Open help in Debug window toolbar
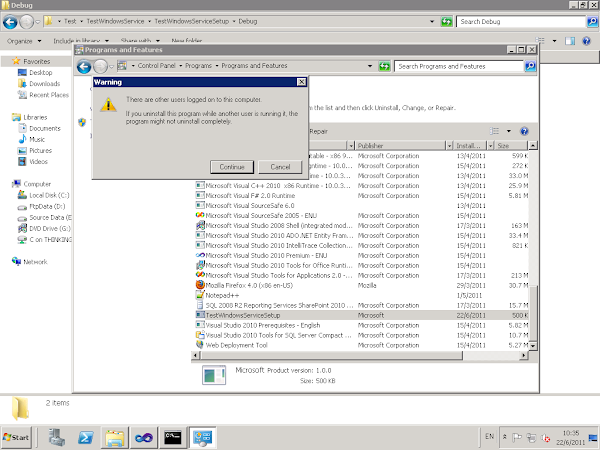This screenshot has height=450, width=600. pos(586,41)
